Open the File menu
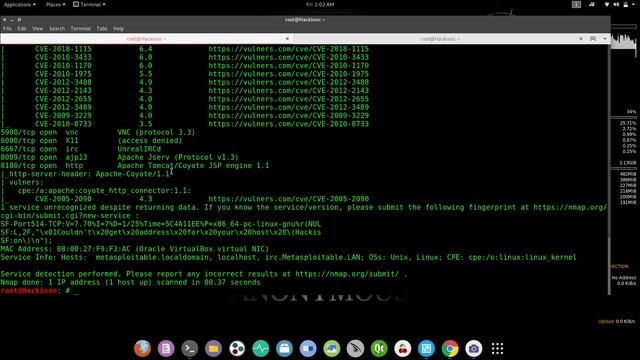The height and width of the screenshot is (360, 640). [7, 29]
